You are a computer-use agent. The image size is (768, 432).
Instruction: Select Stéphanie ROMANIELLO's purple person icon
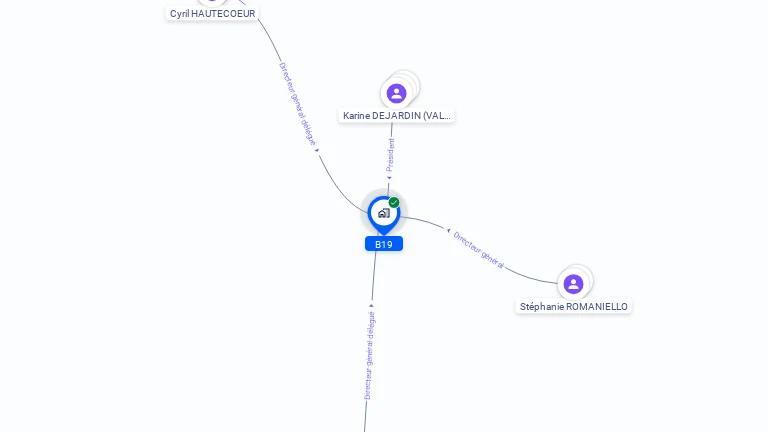[573, 284]
